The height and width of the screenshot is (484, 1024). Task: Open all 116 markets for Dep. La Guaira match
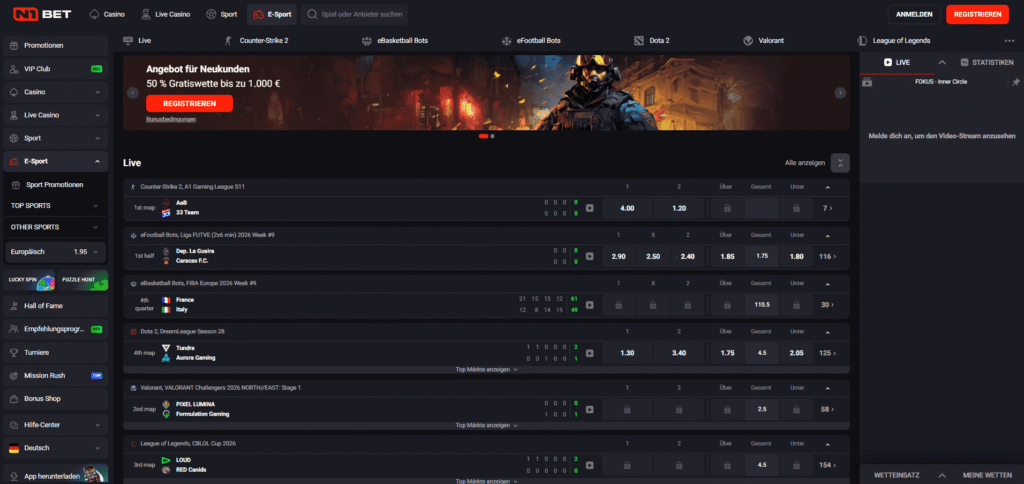click(x=826, y=257)
